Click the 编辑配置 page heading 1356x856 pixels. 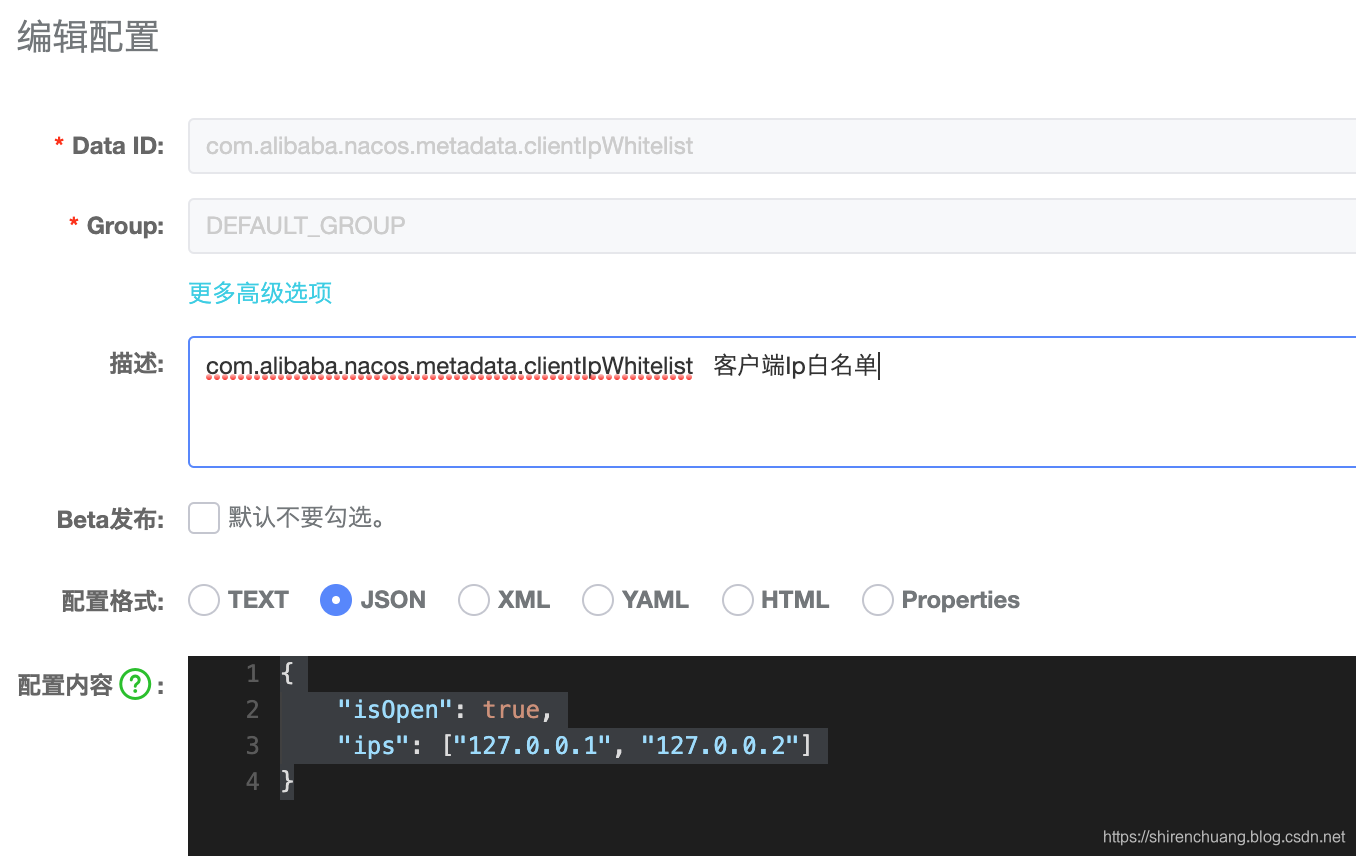(88, 37)
